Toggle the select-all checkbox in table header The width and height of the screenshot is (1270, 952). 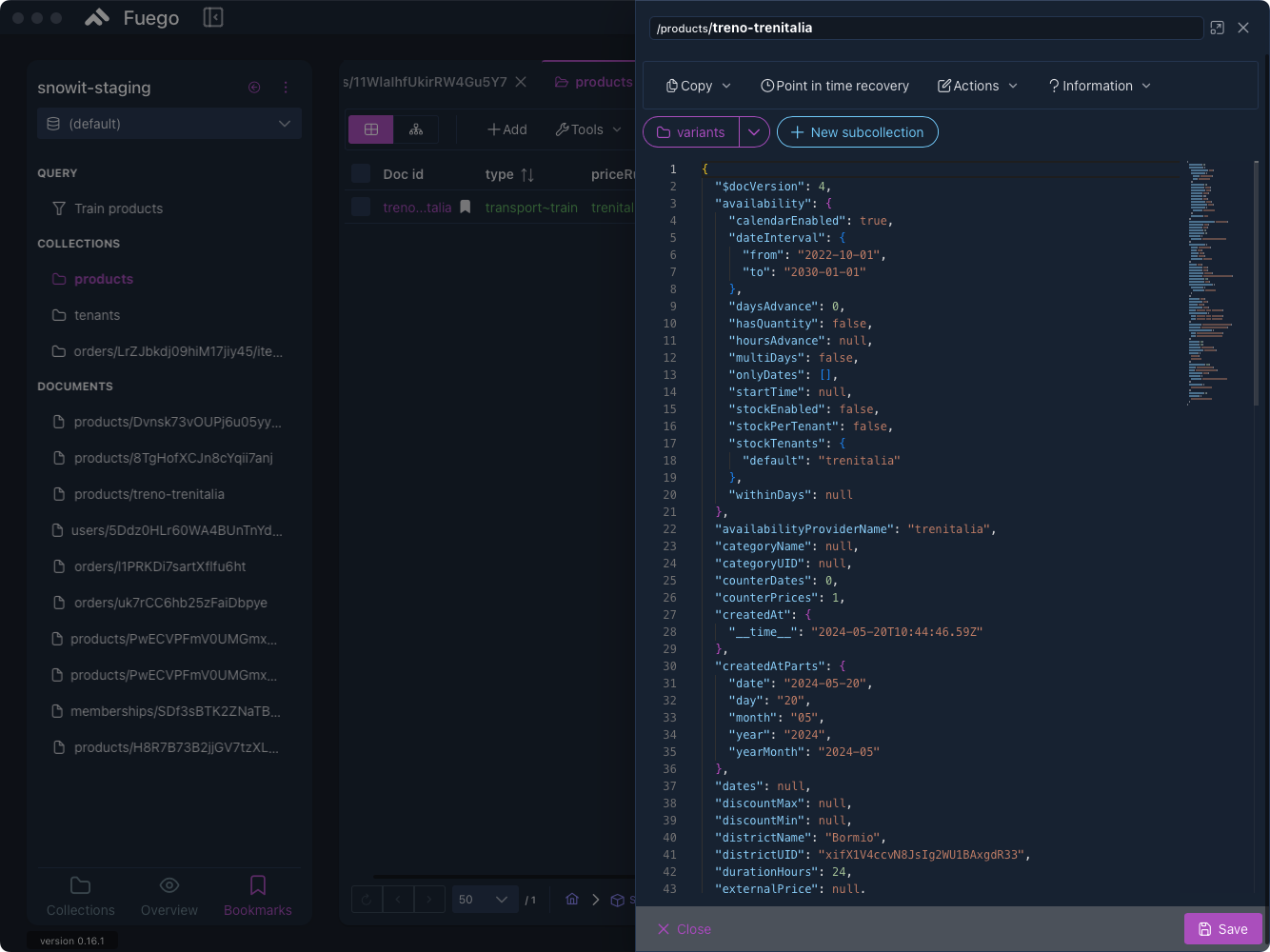pyautogui.click(x=361, y=173)
